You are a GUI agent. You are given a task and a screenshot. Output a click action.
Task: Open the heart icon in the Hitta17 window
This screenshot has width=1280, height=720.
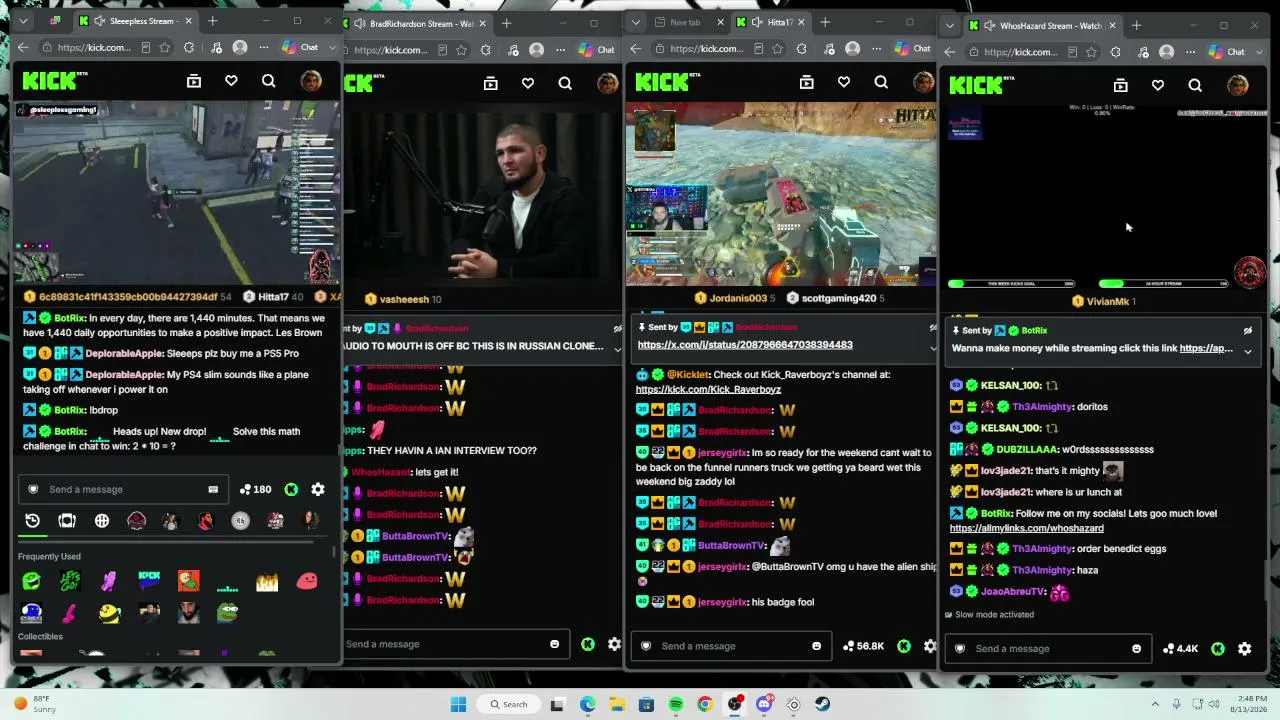[x=844, y=83]
